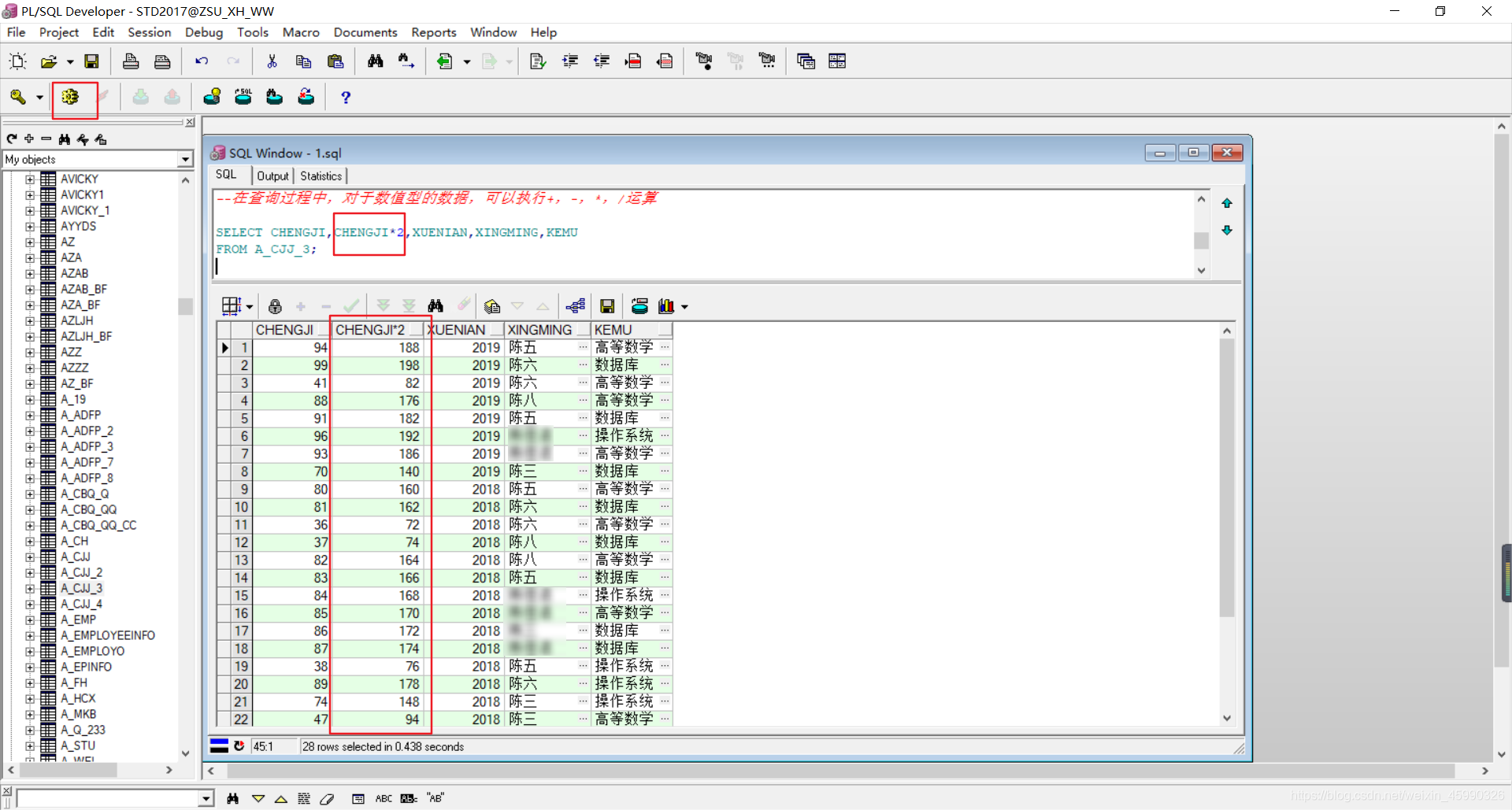Click the Paste clipboard icon

(335, 61)
